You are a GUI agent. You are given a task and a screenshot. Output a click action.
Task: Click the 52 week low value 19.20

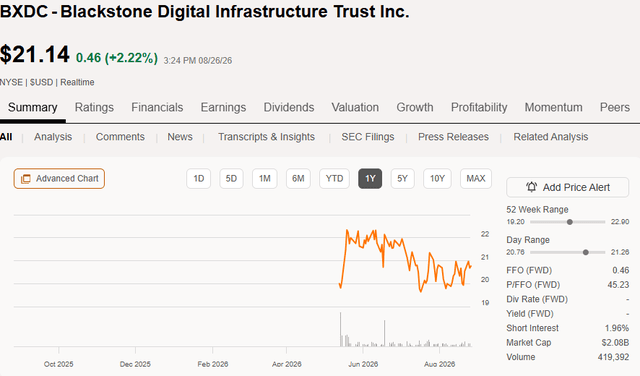pos(516,222)
